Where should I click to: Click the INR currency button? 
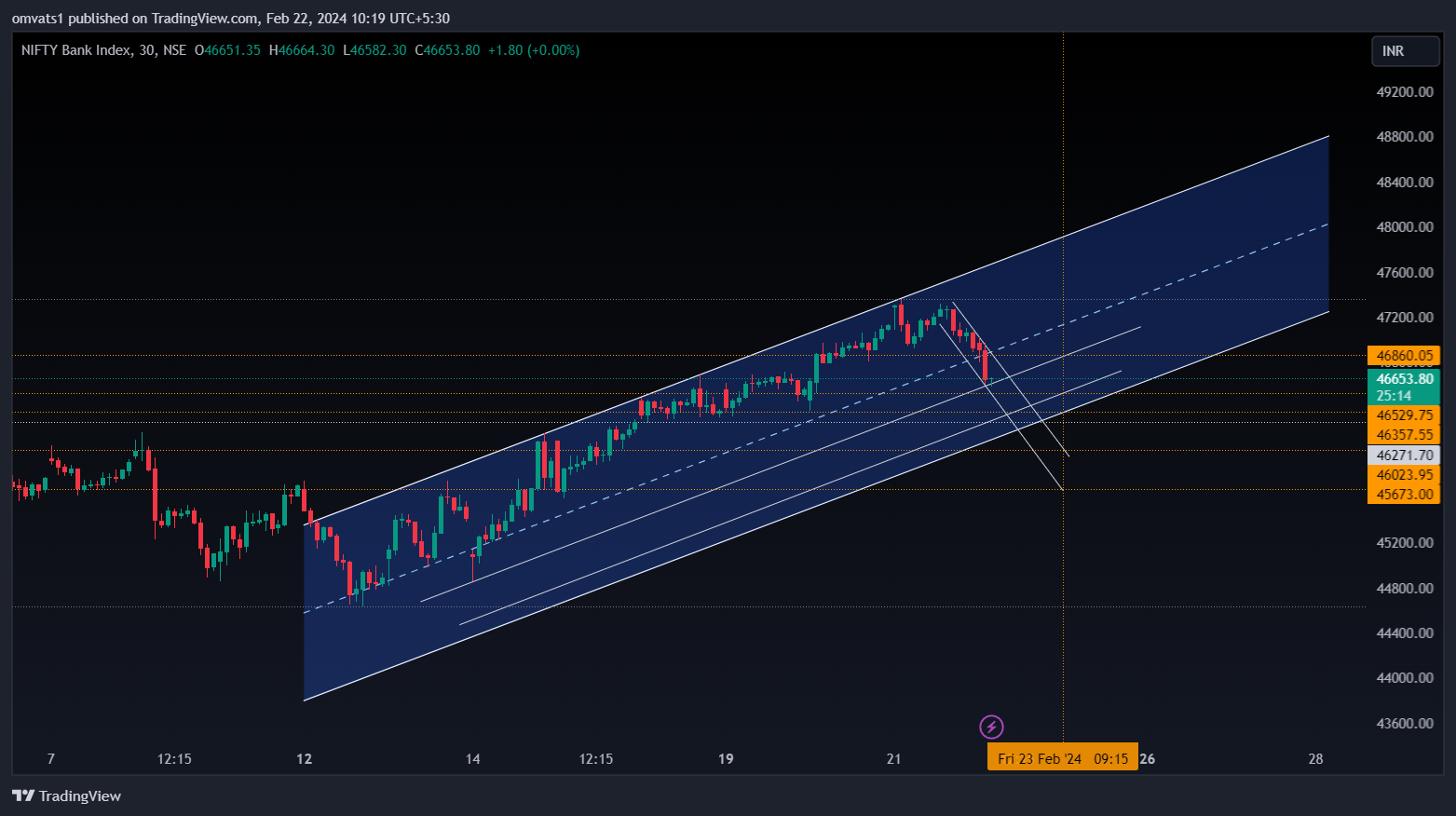1405,51
